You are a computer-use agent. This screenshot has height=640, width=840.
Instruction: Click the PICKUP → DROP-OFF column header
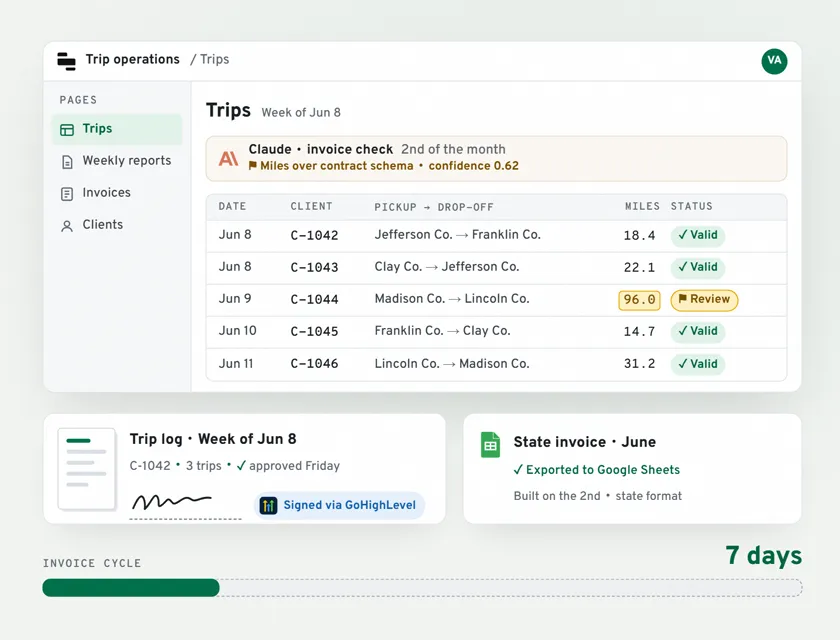click(434, 207)
